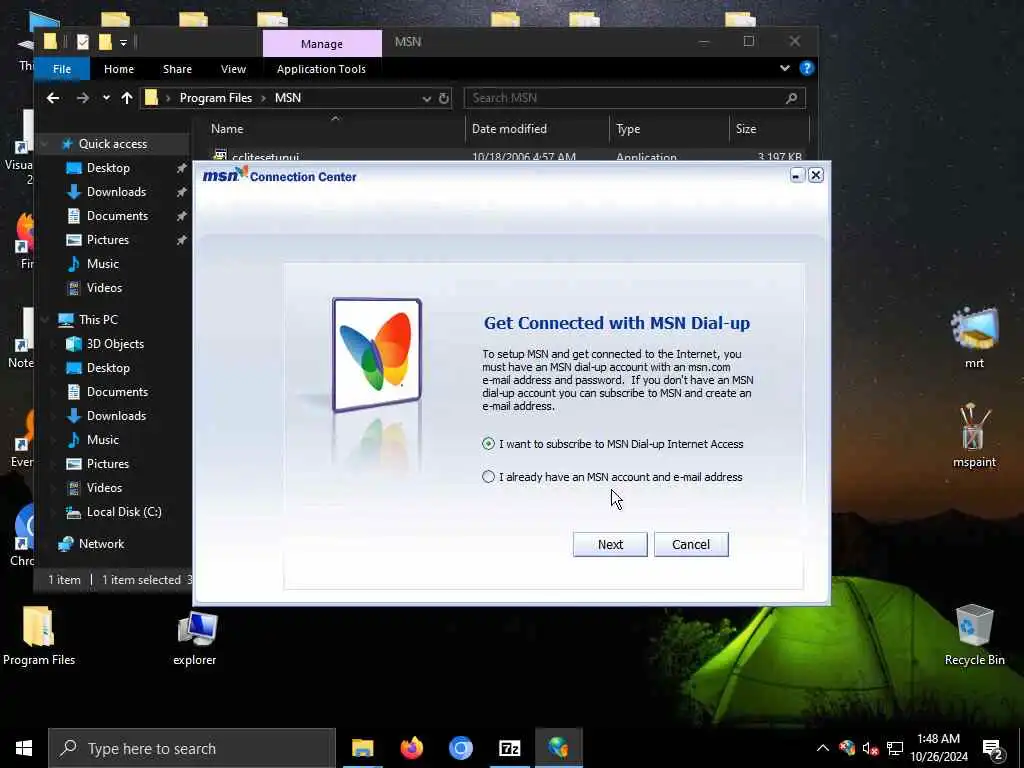Select Network in navigation pane
The image size is (1024, 768).
(x=101, y=543)
